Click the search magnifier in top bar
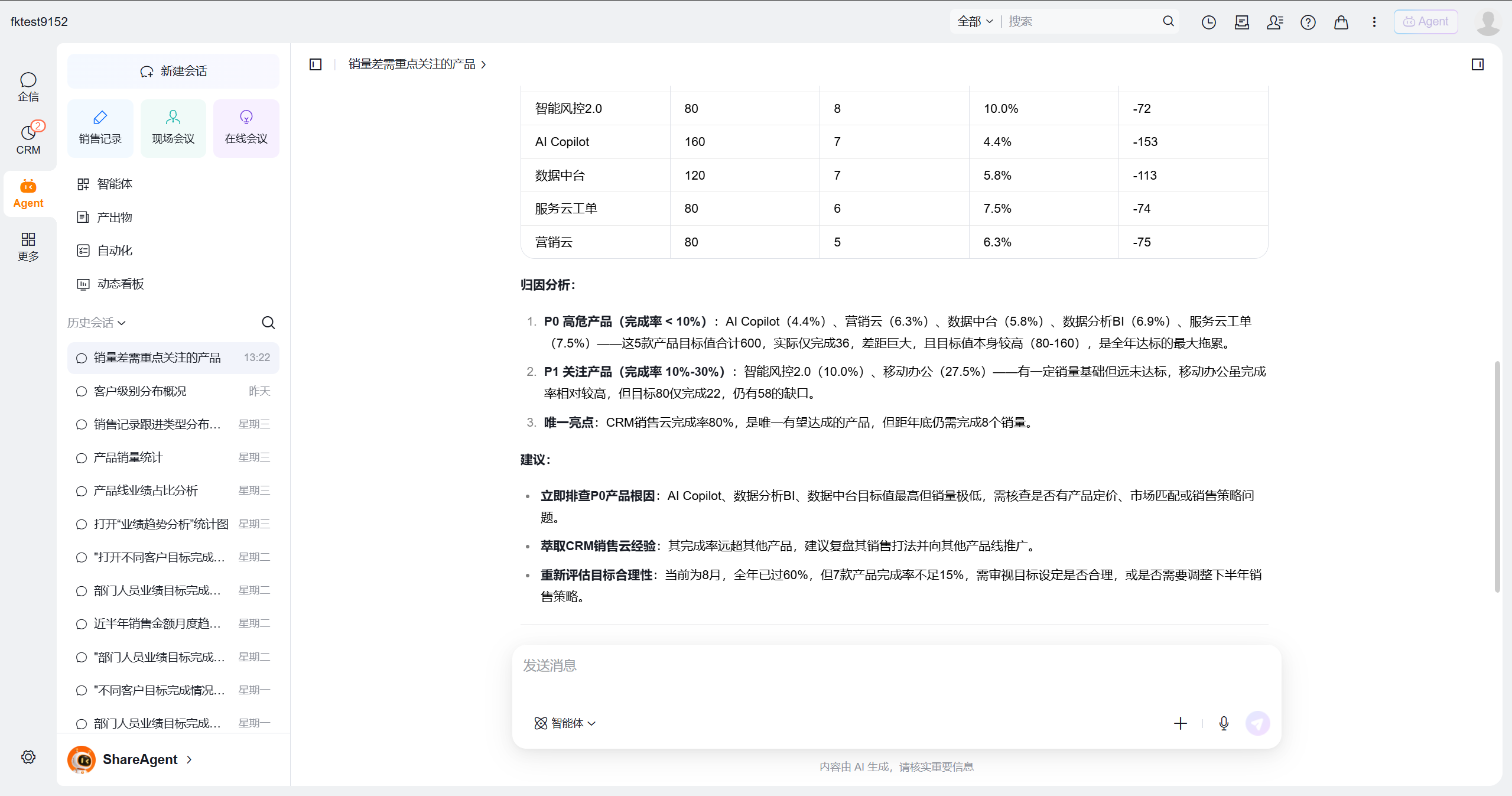The height and width of the screenshot is (796, 1512). [x=1168, y=21]
